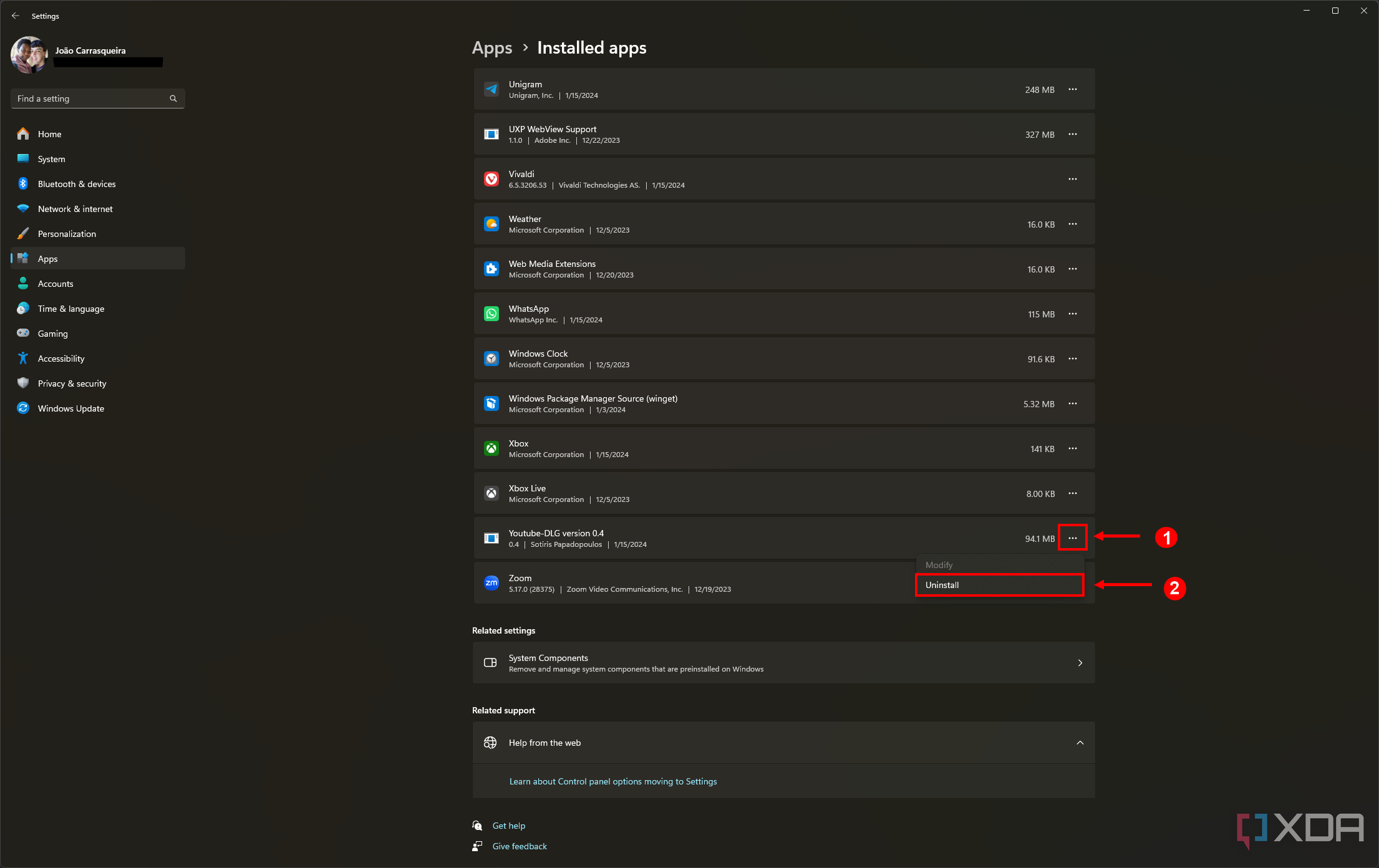Open Privacy & security category
The height and width of the screenshot is (868, 1379).
click(x=98, y=383)
